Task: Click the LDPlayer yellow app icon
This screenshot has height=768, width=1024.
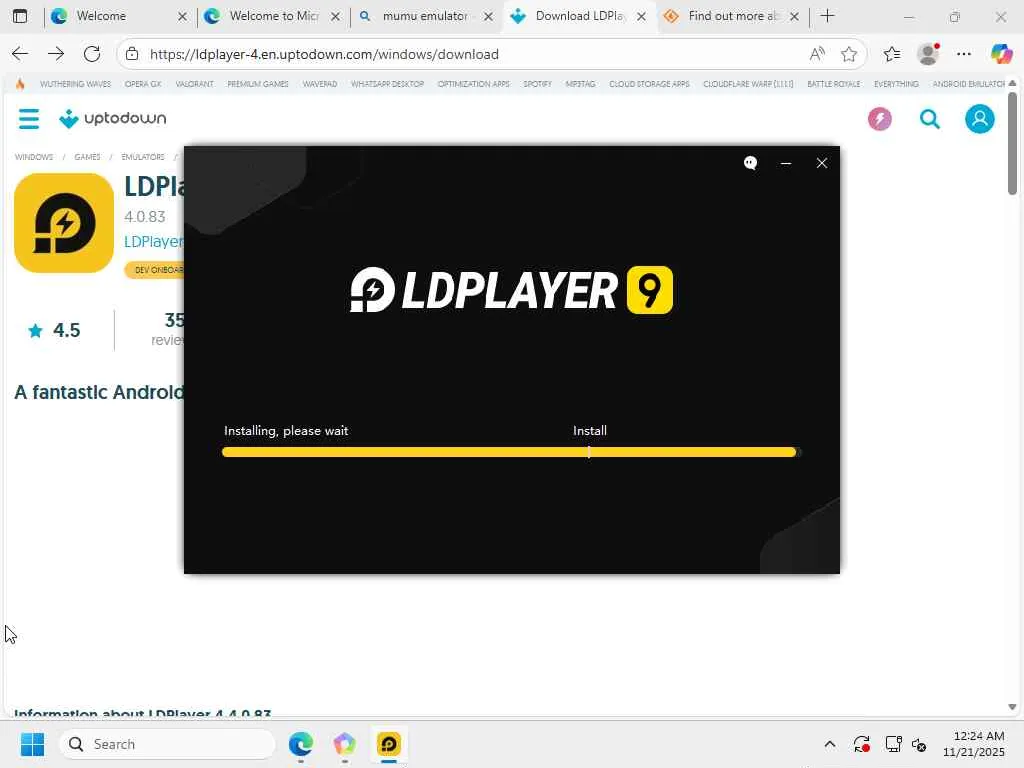Action: 64,223
